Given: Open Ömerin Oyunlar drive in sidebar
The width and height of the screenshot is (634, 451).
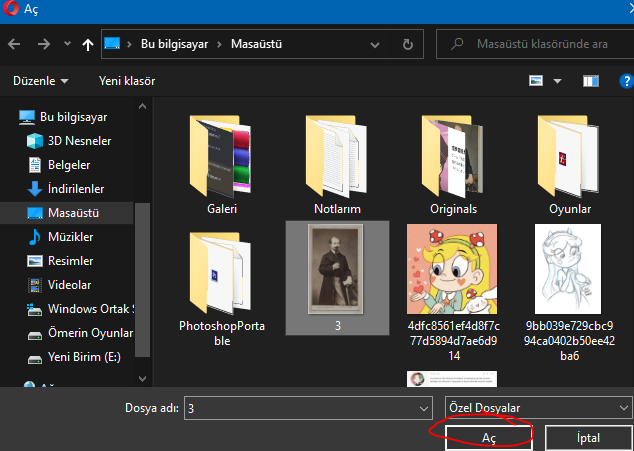Looking at the screenshot, I should [x=79, y=333].
